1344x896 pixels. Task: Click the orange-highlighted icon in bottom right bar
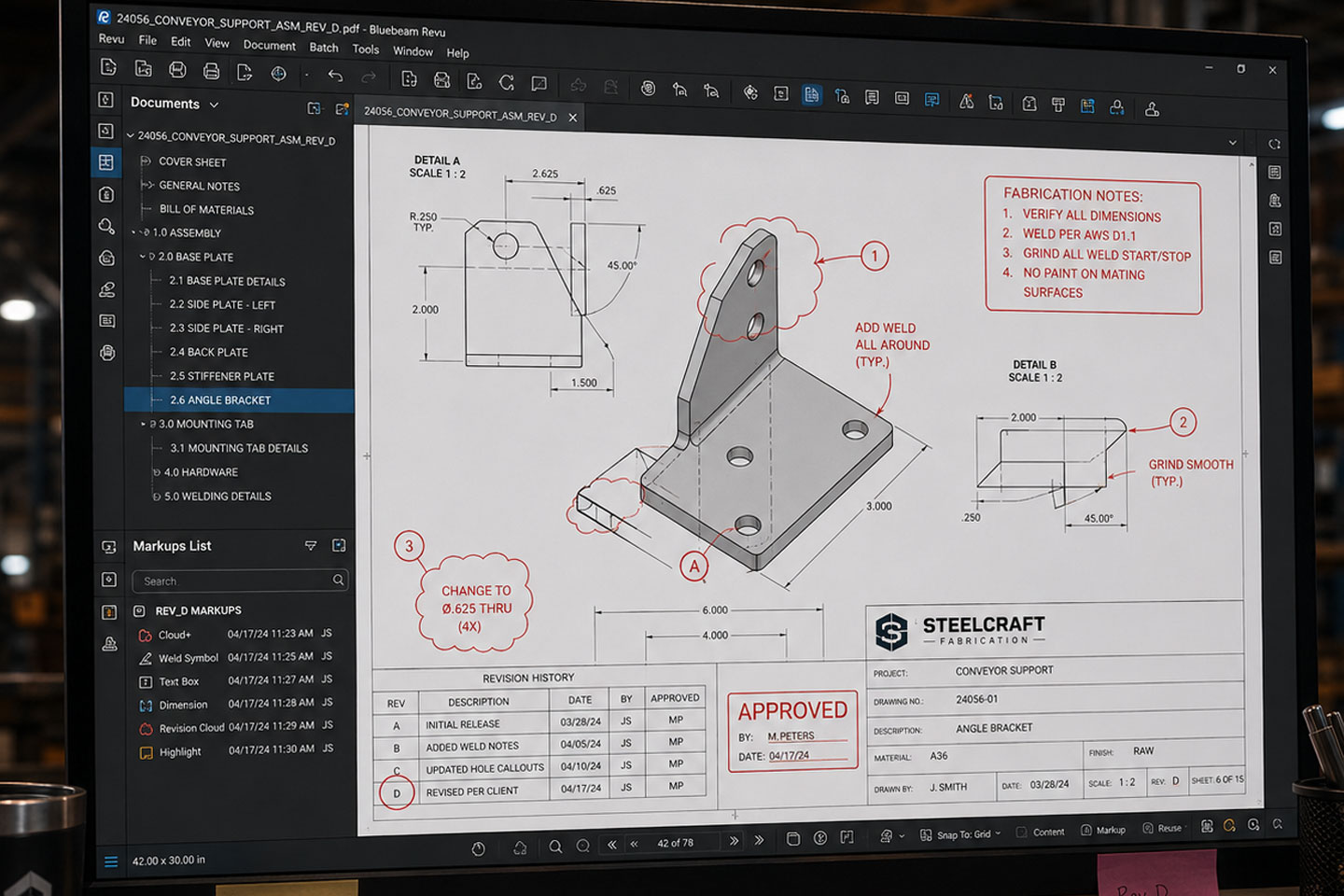1229,826
